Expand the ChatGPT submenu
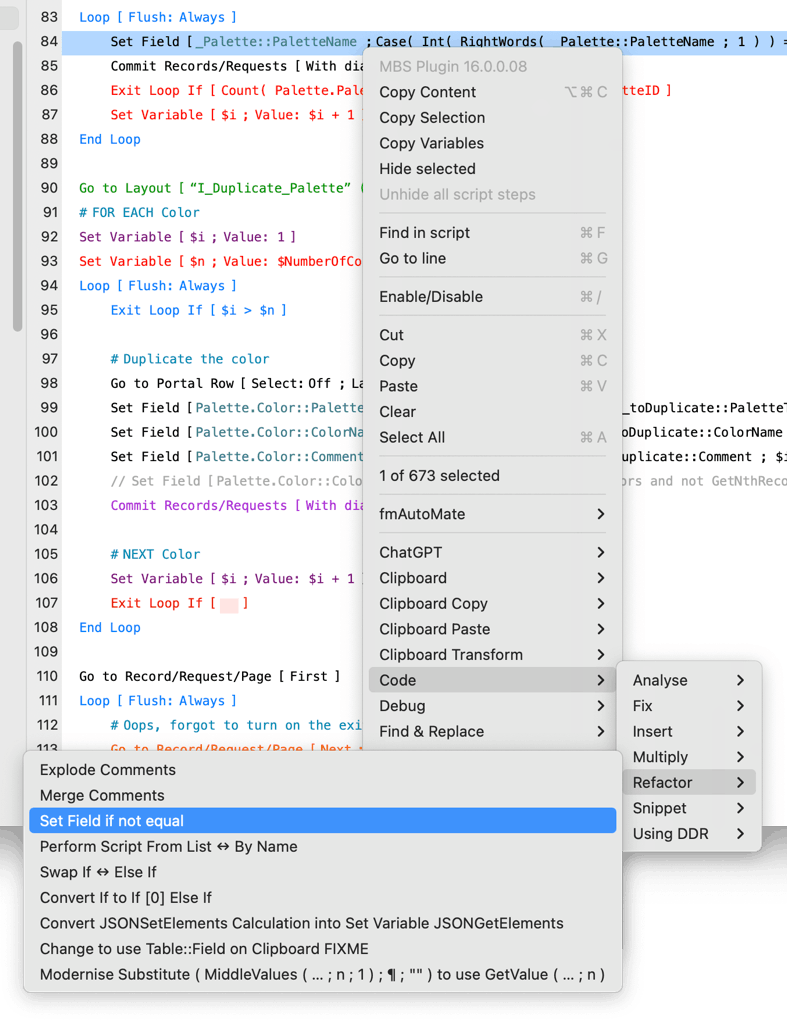The height and width of the screenshot is (1024, 787). [x=492, y=552]
